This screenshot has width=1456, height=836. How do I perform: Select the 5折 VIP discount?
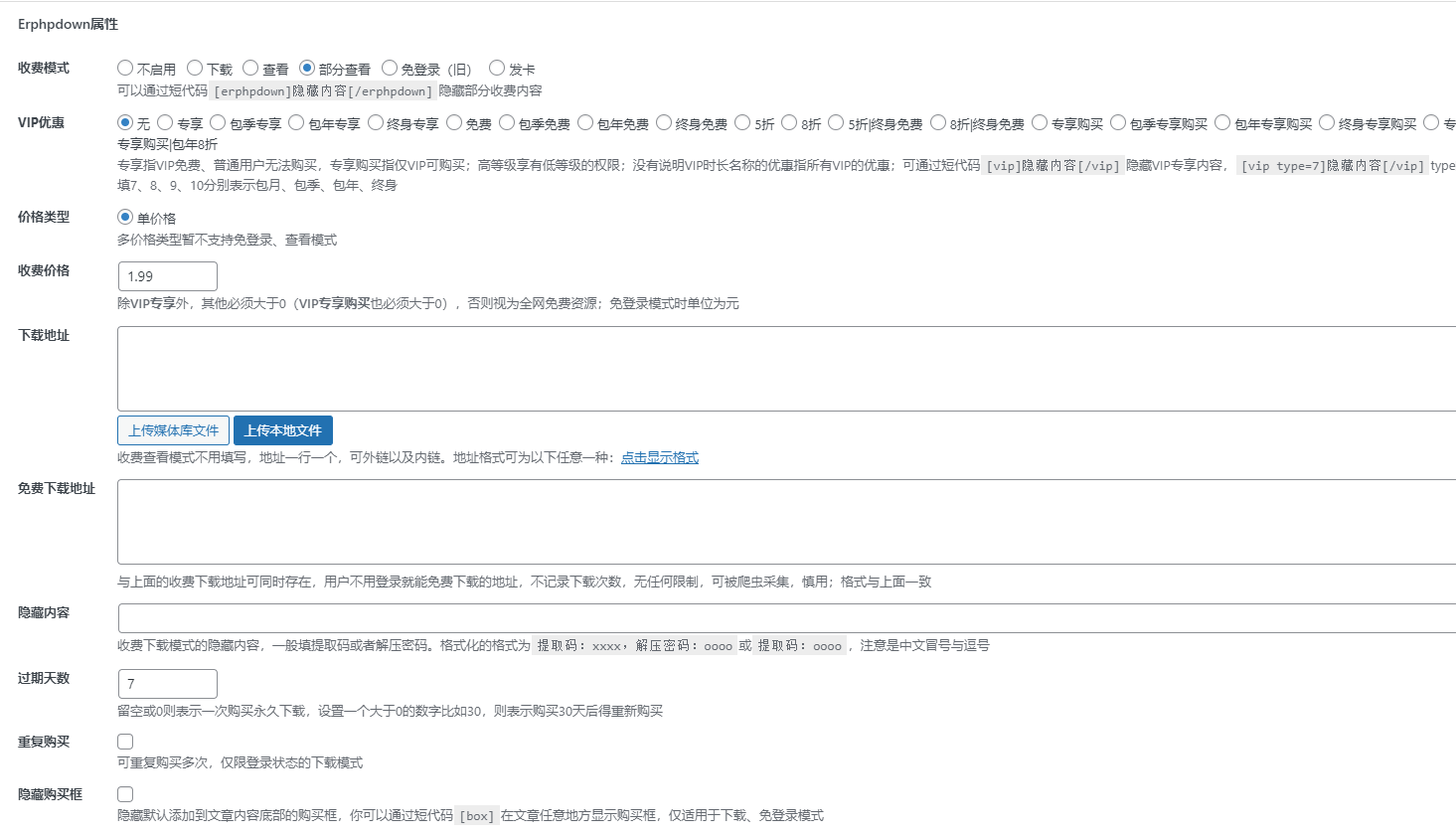coord(740,123)
